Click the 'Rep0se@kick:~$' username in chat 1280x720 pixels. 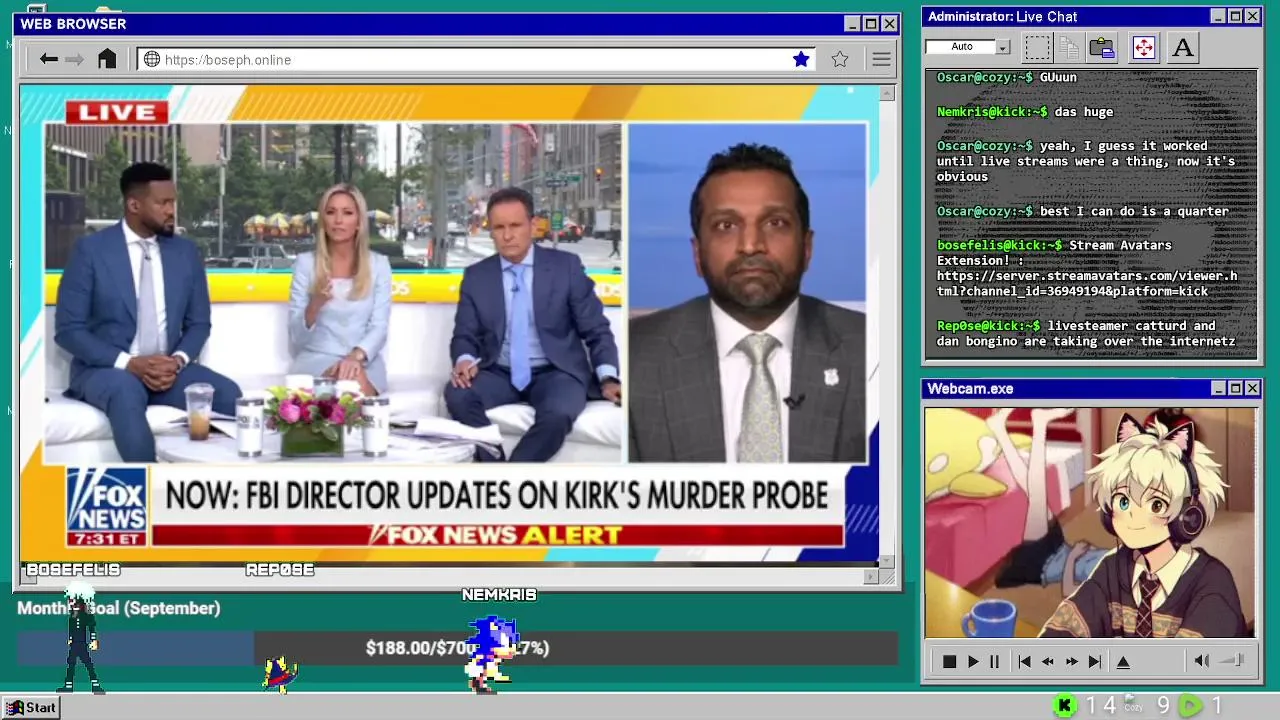point(988,326)
